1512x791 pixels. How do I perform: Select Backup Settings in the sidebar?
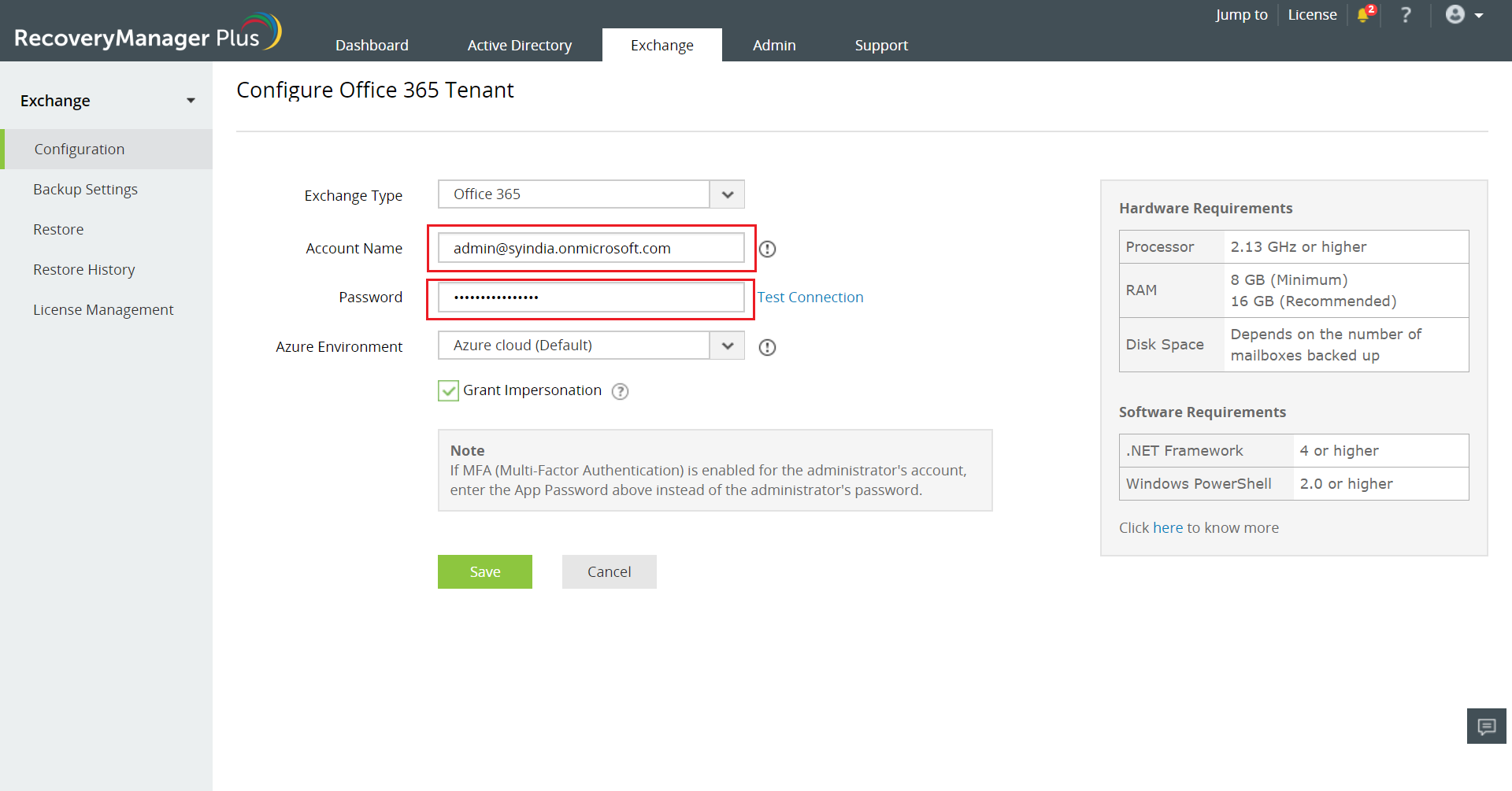(85, 190)
